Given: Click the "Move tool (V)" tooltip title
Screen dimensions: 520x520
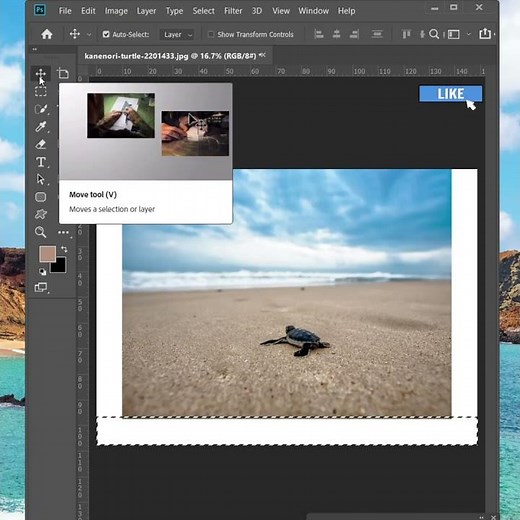Looking at the screenshot, I should (x=93, y=195).
